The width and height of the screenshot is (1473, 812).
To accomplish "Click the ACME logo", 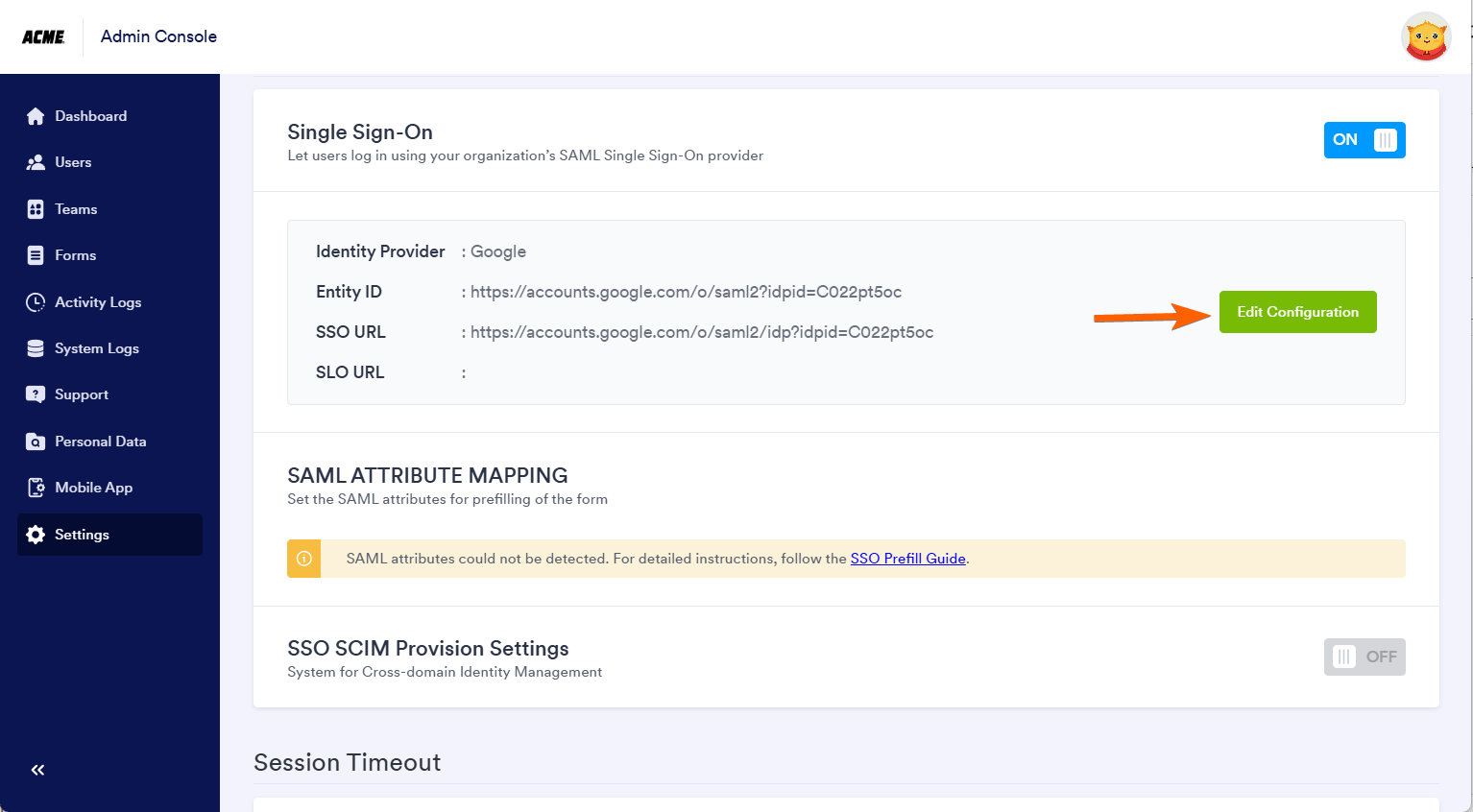I will coord(43,36).
